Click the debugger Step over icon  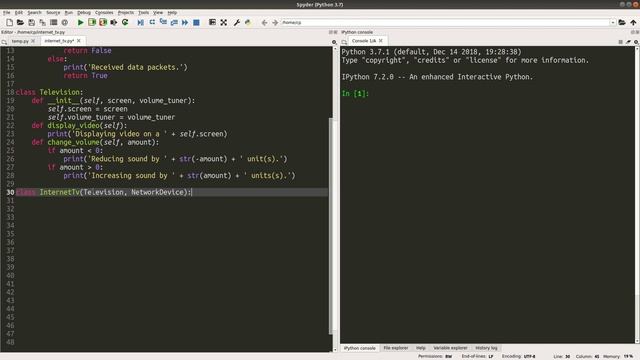(152, 22)
